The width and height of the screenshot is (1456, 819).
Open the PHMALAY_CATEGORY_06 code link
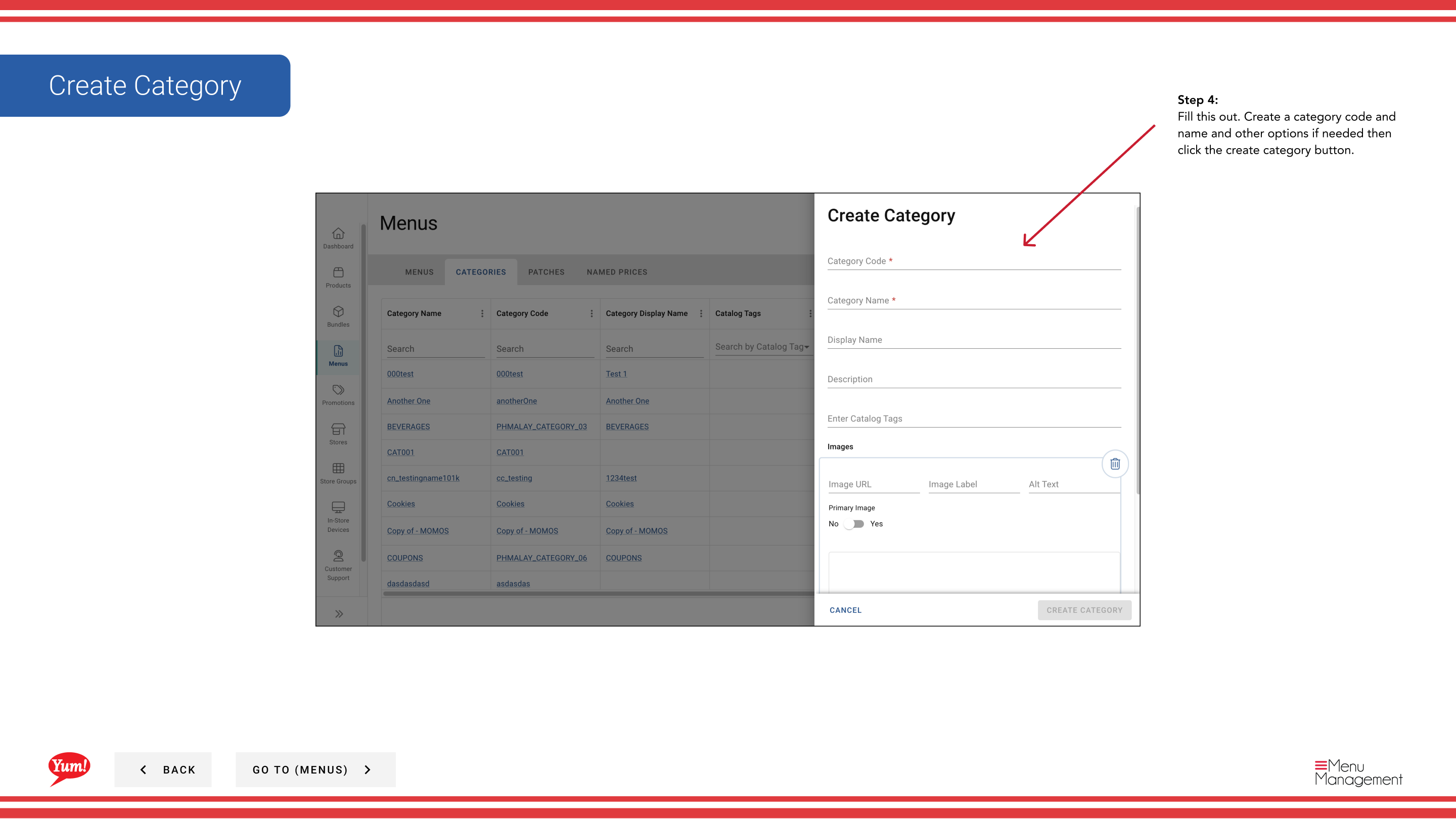click(541, 558)
